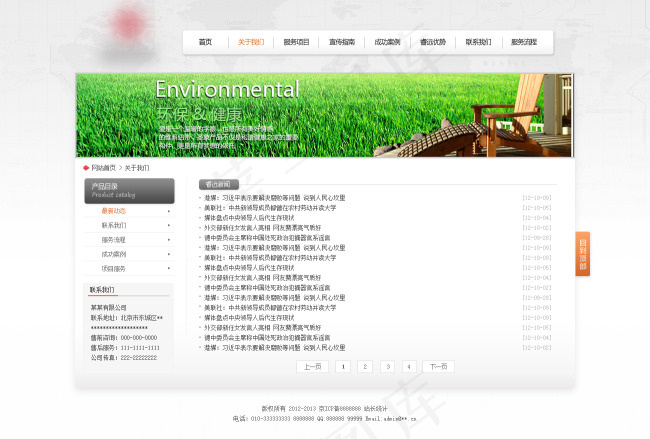The height and width of the screenshot is (439, 650).
Task: Click the 公司传真 fax number 222-22222222
Action: coord(139,358)
